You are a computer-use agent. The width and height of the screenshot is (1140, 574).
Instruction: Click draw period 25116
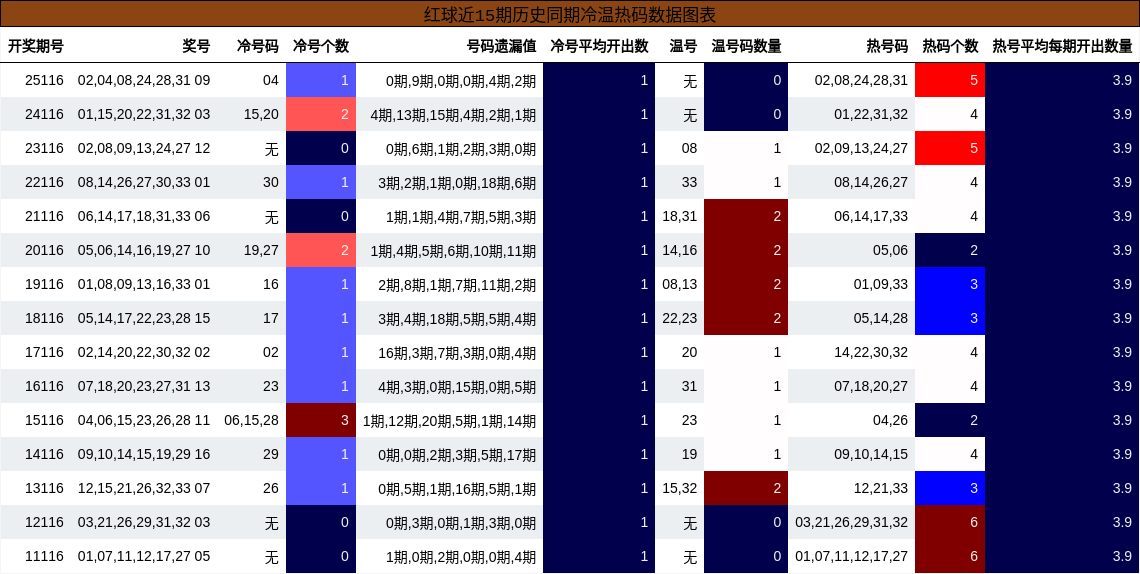[x=44, y=81]
